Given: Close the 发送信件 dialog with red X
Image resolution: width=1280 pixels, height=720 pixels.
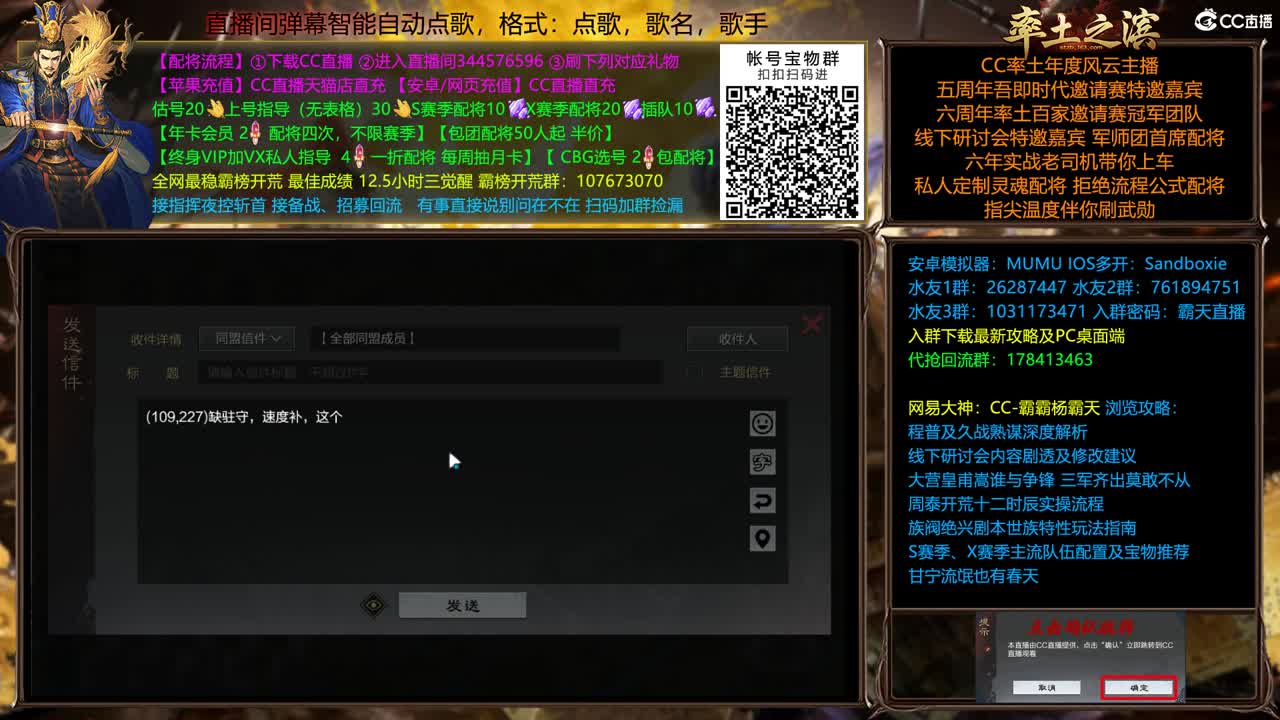Looking at the screenshot, I should click(811, 323).
